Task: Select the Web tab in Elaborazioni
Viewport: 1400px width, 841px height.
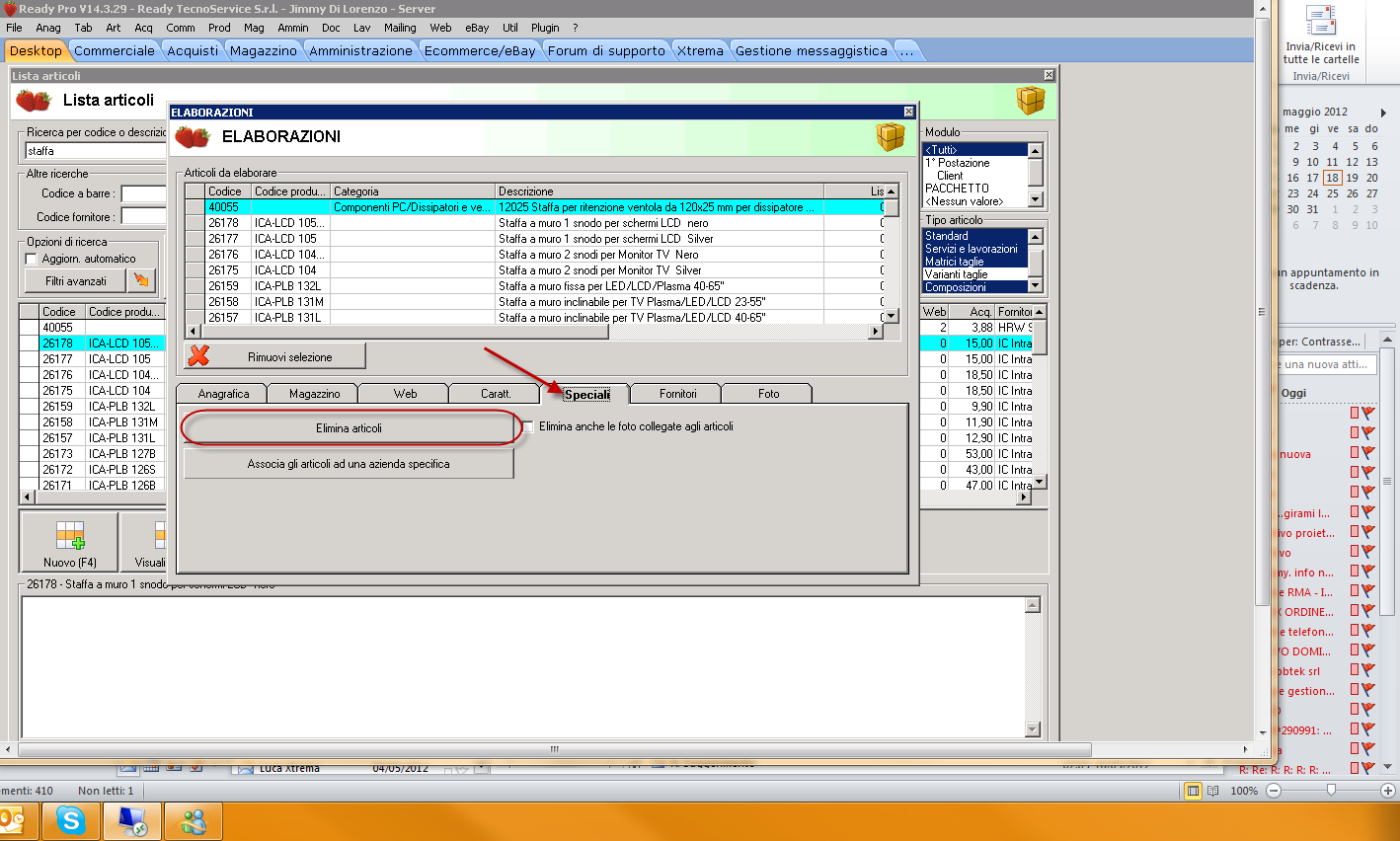Action: 405,394
